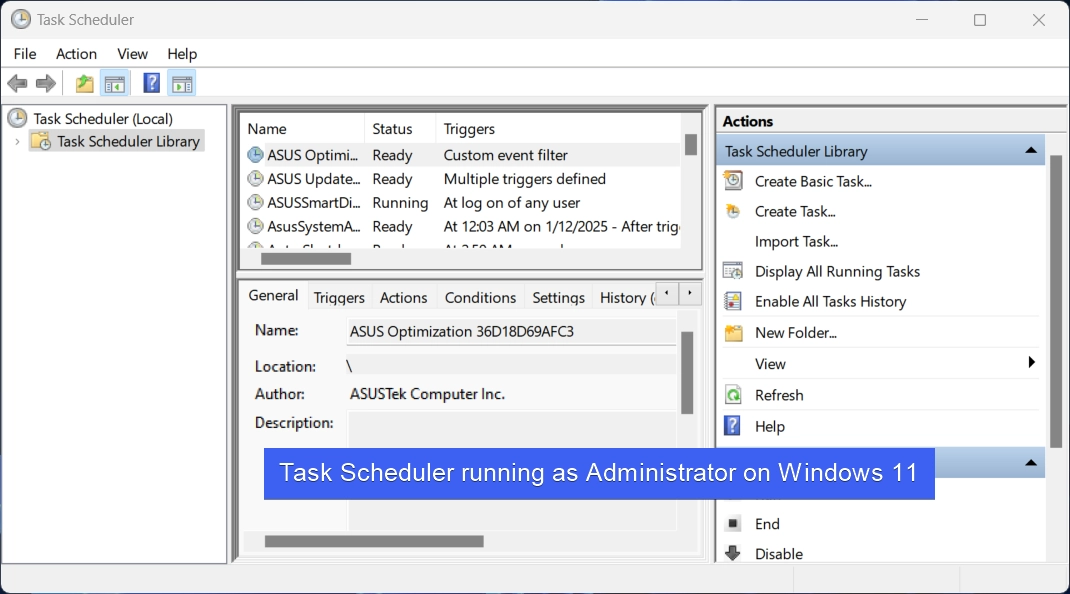
Task: Click the Actions pane vertical scrollbar thumb
Action: [1056, 302]
